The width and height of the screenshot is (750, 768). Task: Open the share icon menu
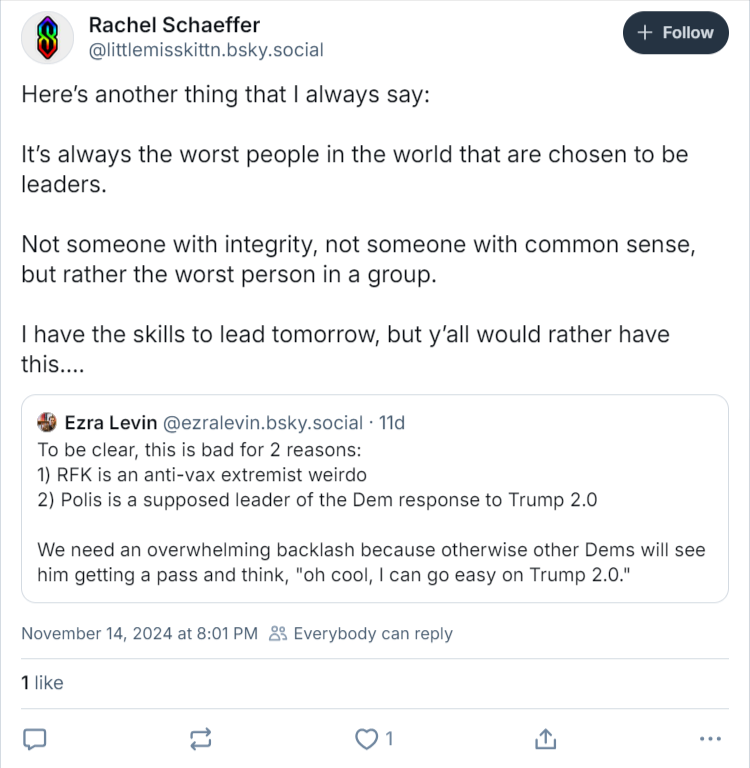(545, 738)
